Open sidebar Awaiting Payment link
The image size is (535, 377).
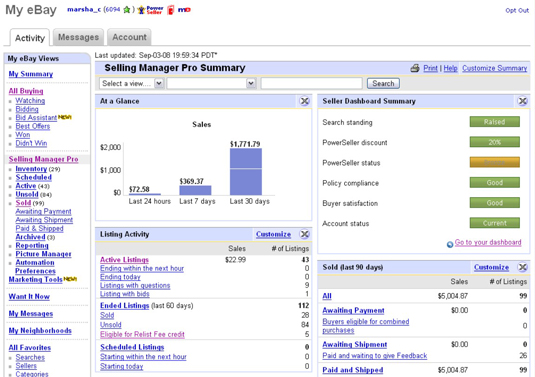point(43,212)
